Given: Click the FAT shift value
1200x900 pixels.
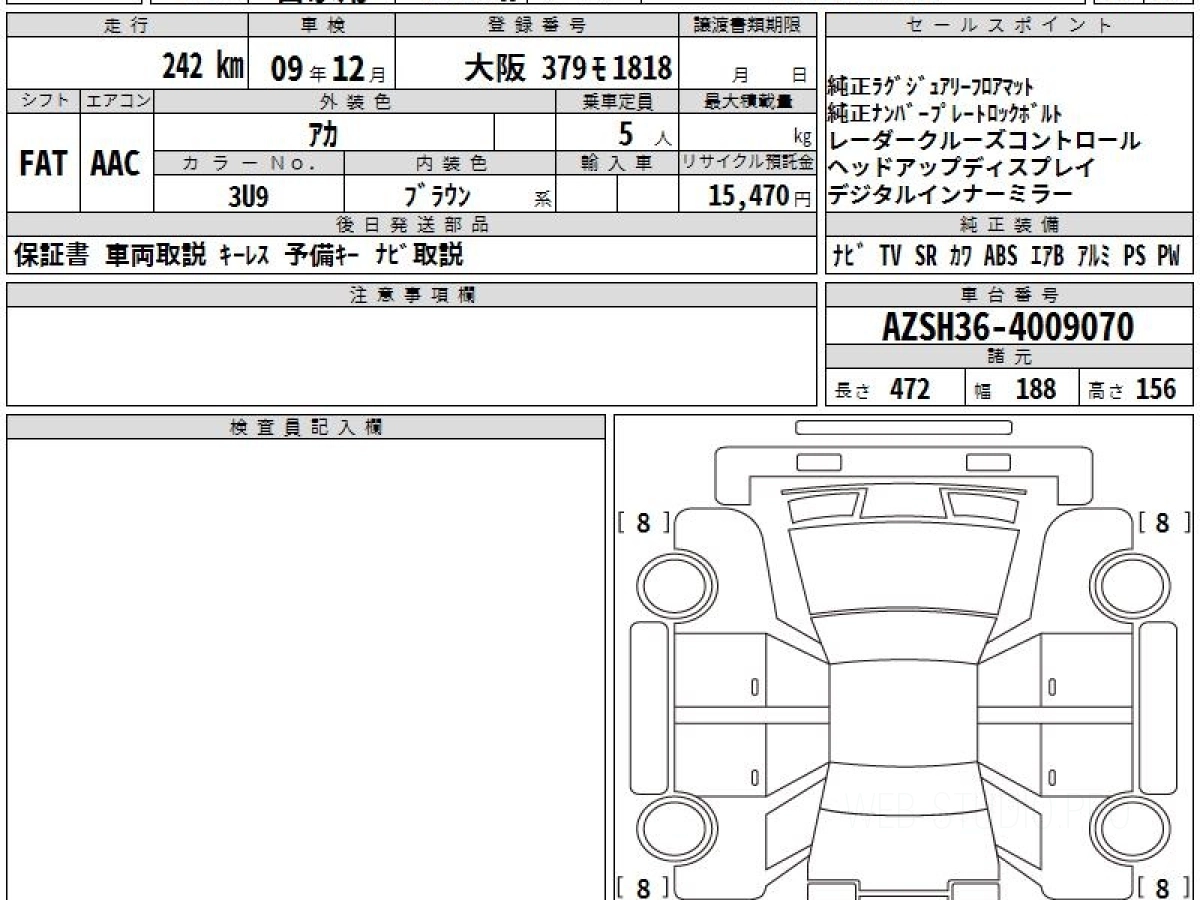Looking at the screenshot, I should (42, 163).
